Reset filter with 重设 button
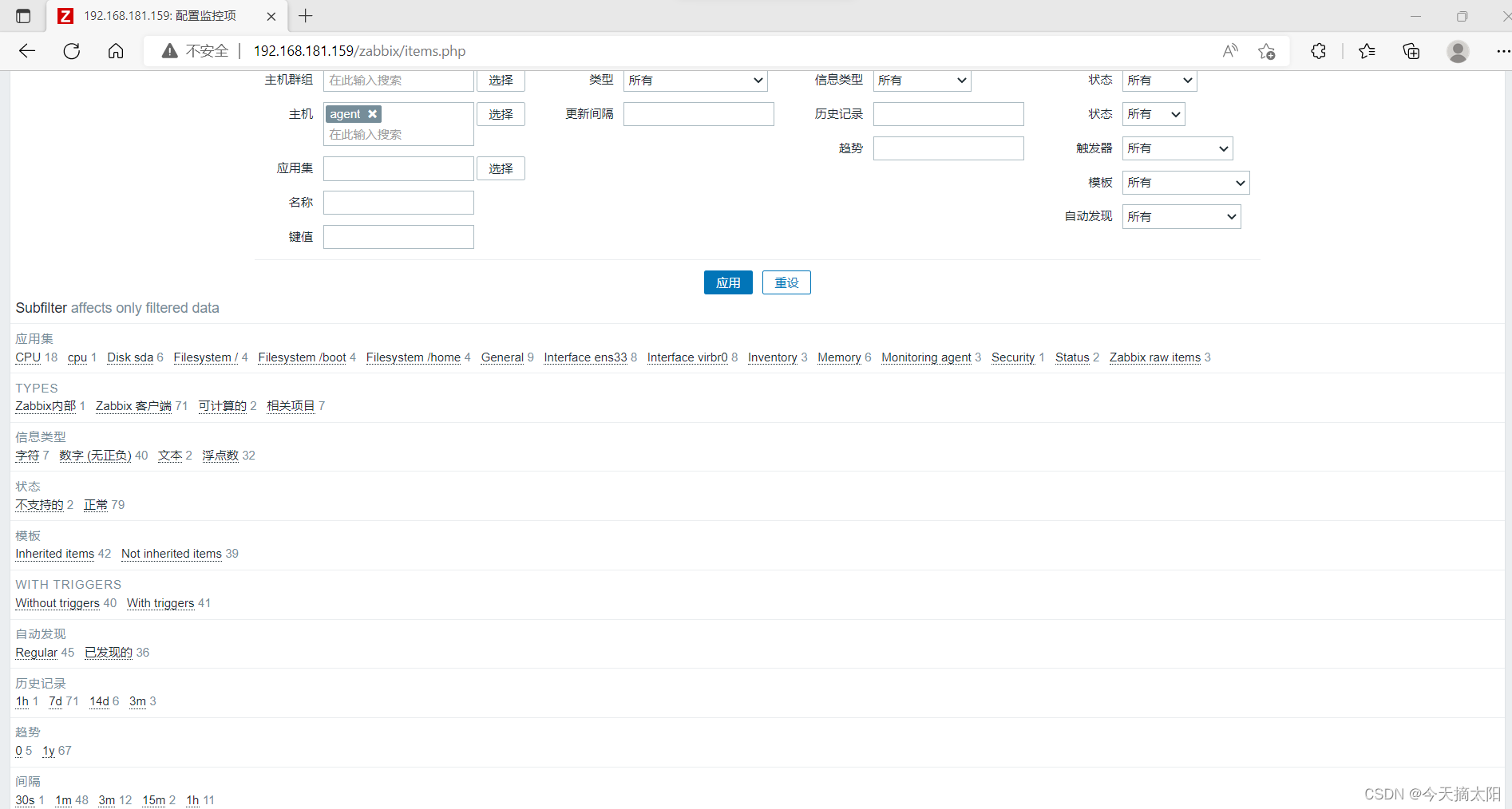 [x=786, y=282]
